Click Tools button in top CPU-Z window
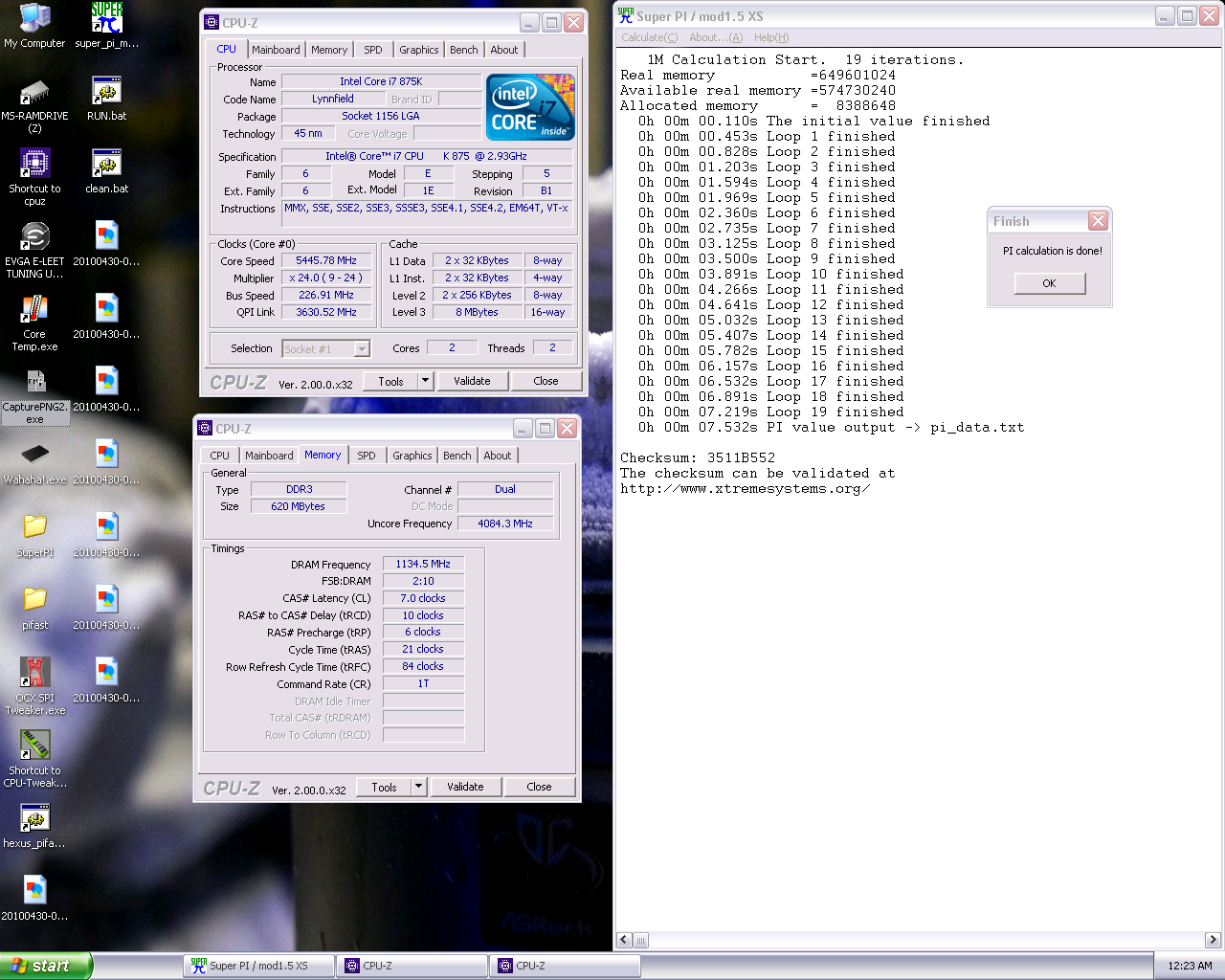1225x980 pixels. click(x=391, y=381)
